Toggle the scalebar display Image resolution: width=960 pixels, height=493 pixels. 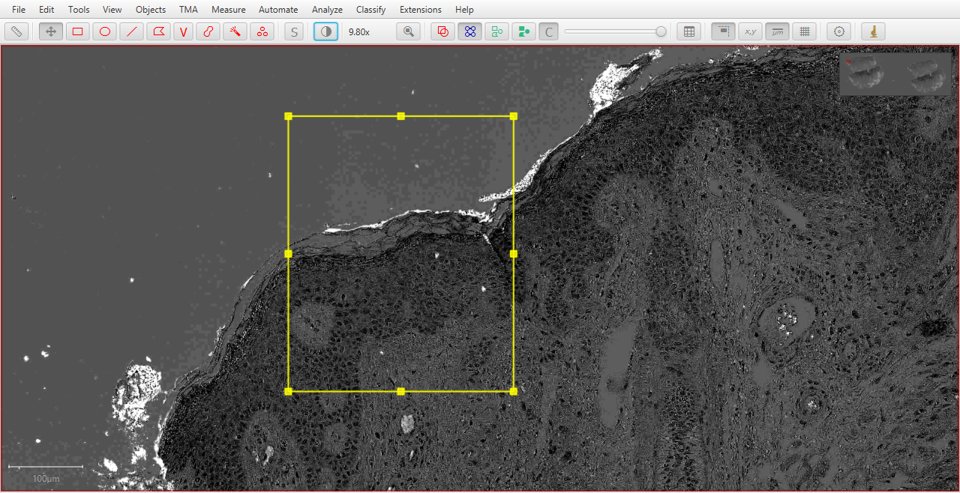tap(777, 31)
